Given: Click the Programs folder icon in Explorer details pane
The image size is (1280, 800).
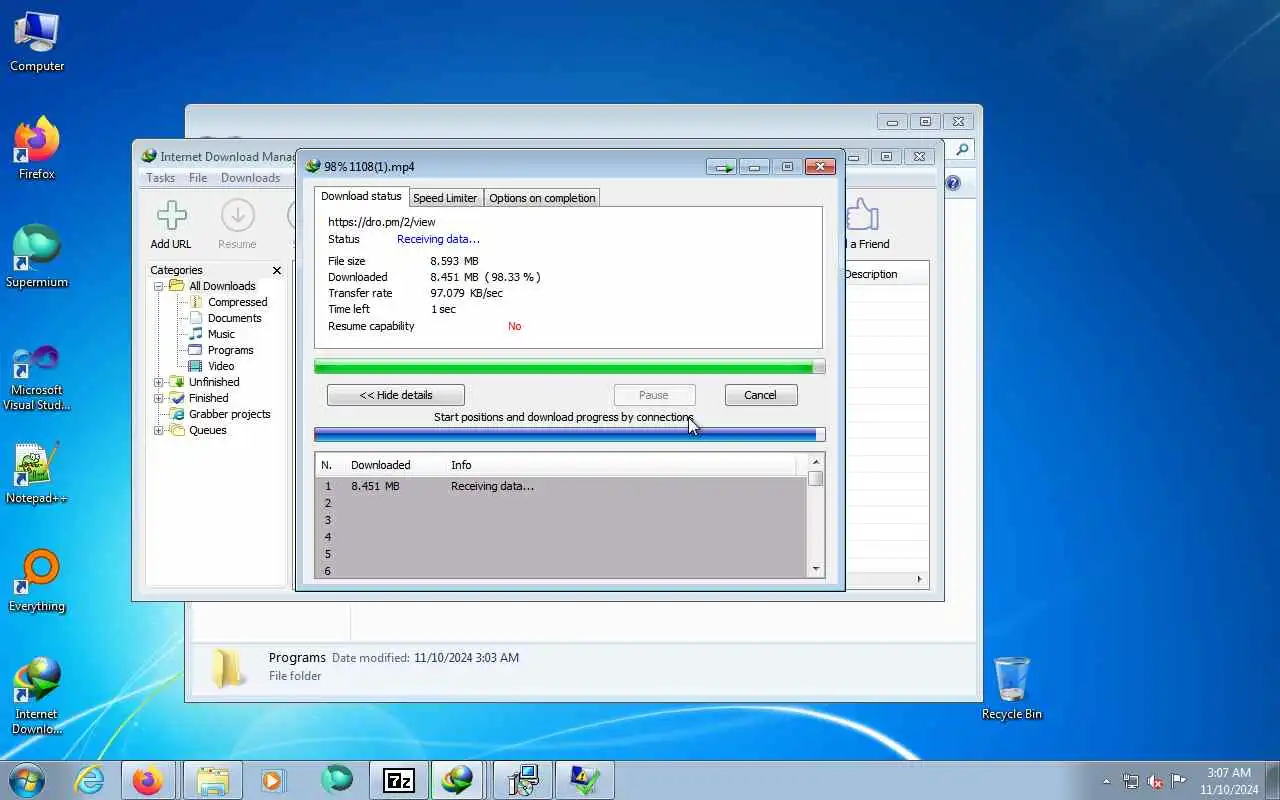Looking at the screenshot, I should [228, 667].
